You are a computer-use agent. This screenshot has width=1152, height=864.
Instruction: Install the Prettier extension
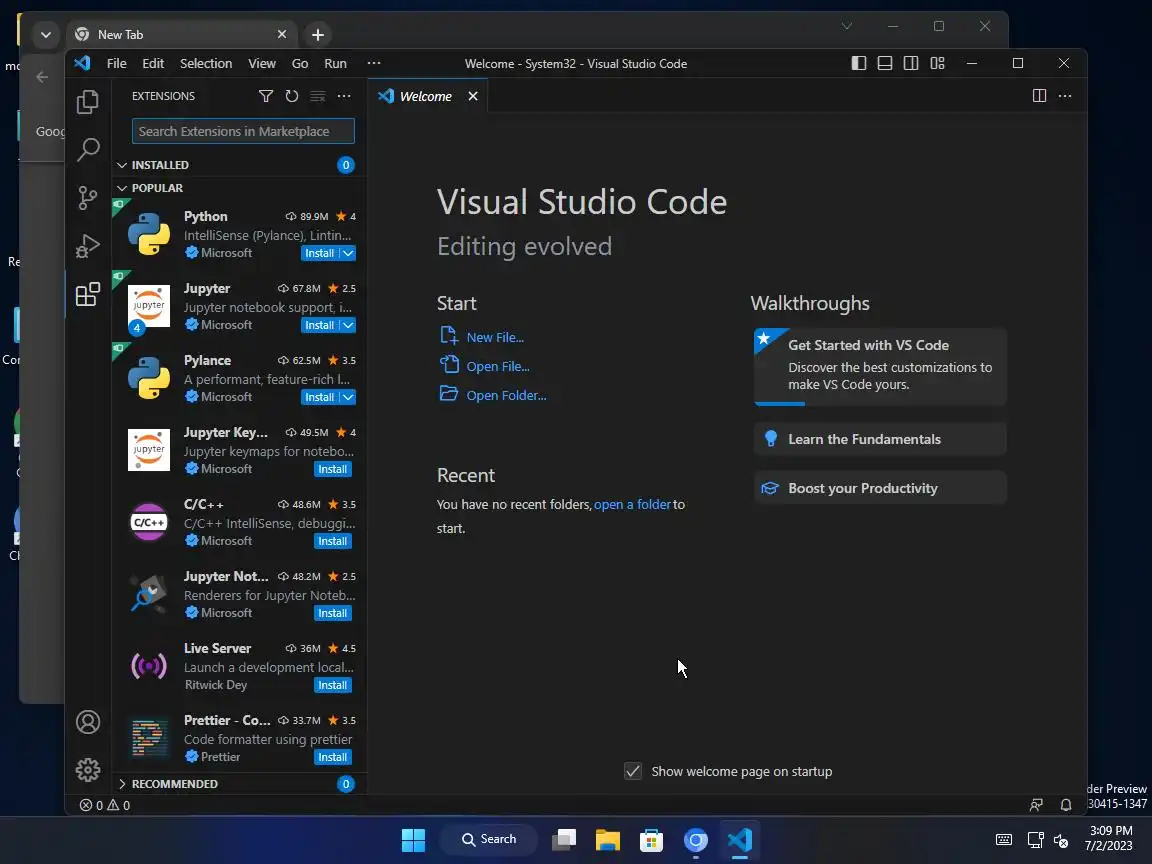(333, 757)
